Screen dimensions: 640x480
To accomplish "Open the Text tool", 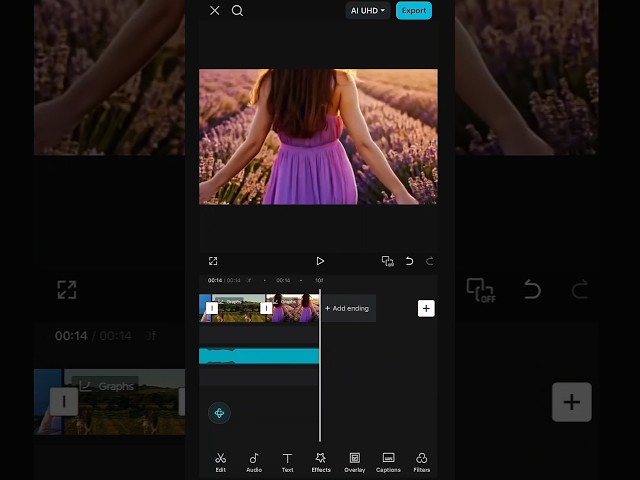I will point(287,462).
